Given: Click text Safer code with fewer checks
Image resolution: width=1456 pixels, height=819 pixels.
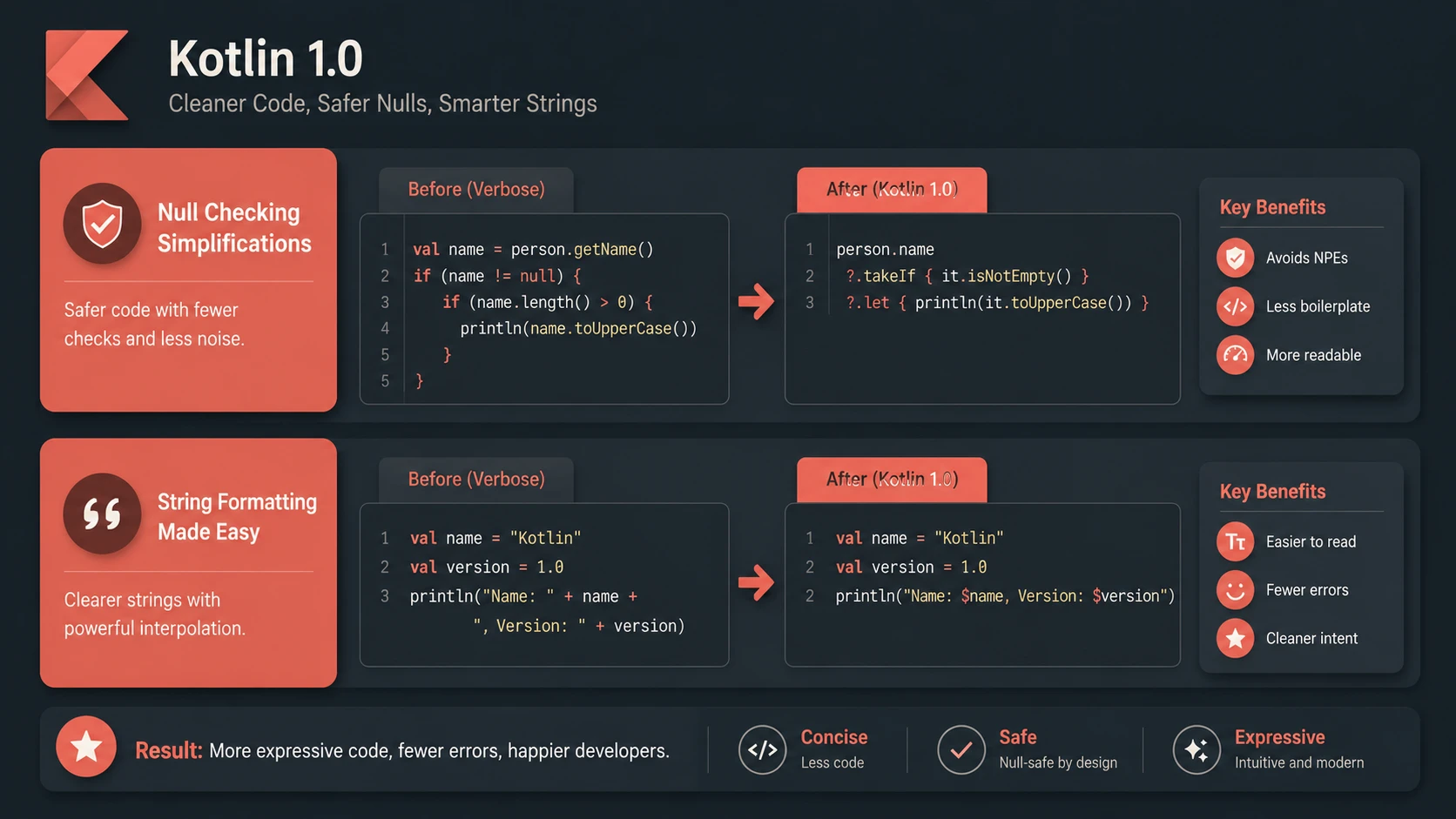Looking at the screenshot, I should (154, 324).
